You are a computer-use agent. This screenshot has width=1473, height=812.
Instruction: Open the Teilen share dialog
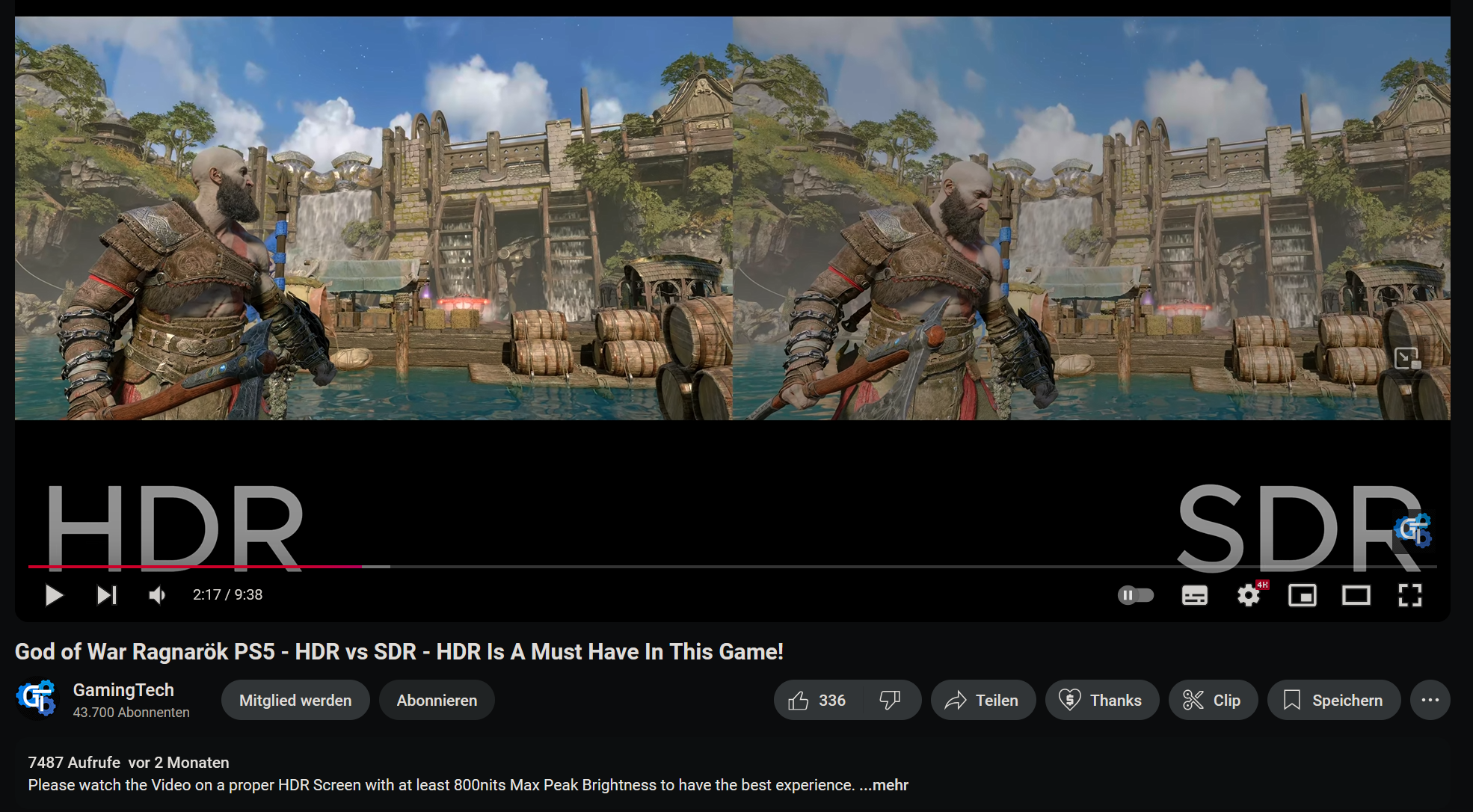pos(982,701)
